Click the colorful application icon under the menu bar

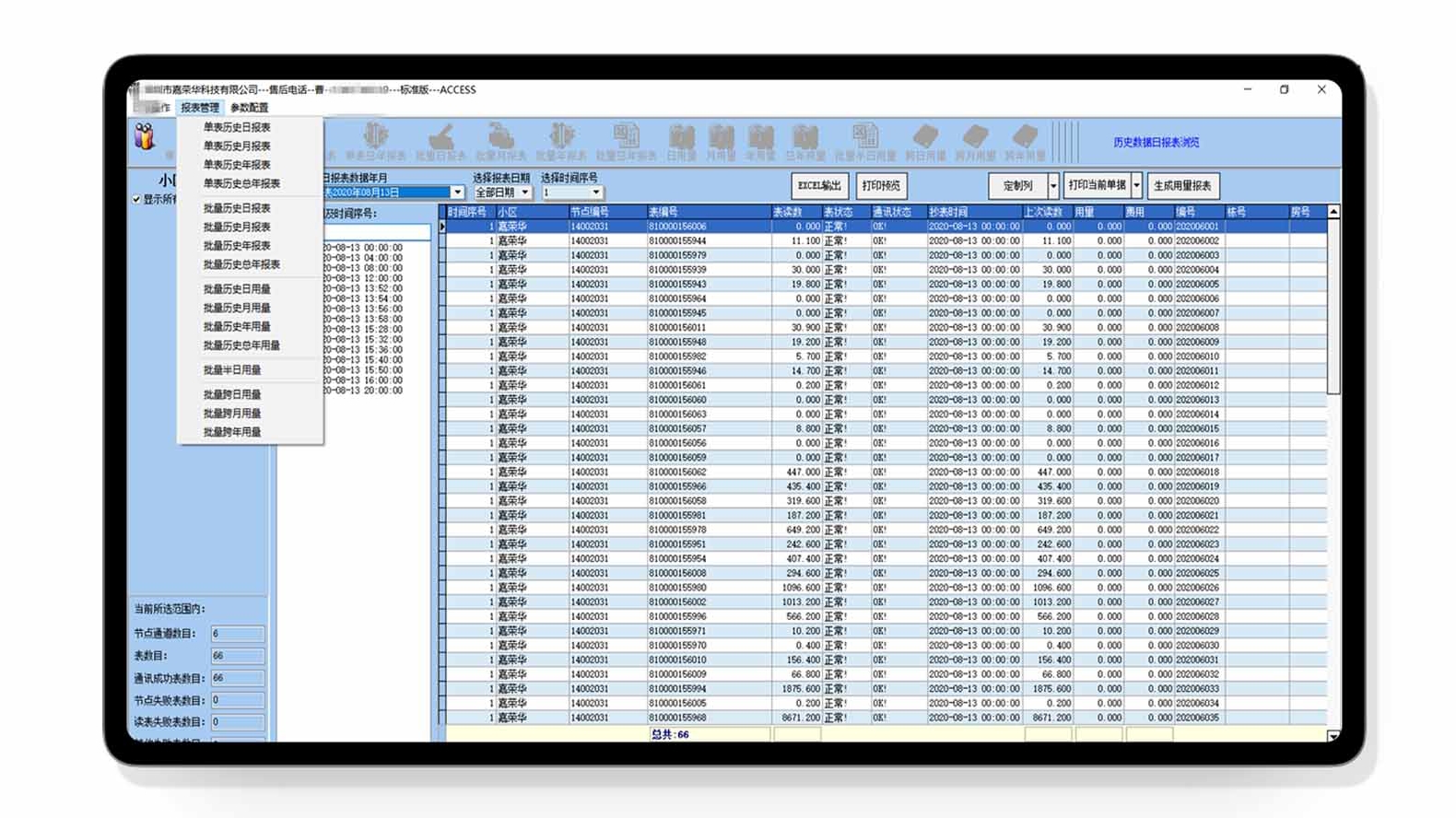(x=145, y=137)
